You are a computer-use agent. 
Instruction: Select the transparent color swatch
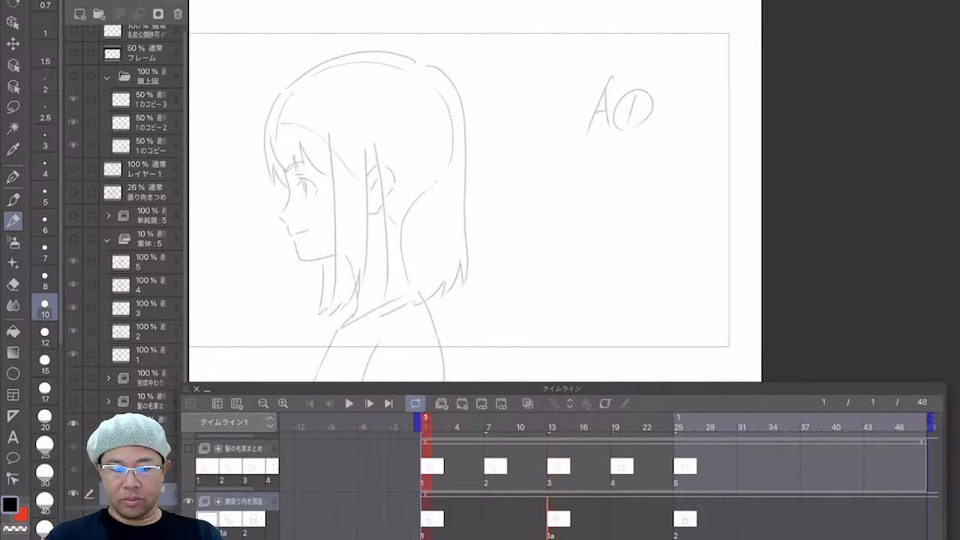coord(15,528)
